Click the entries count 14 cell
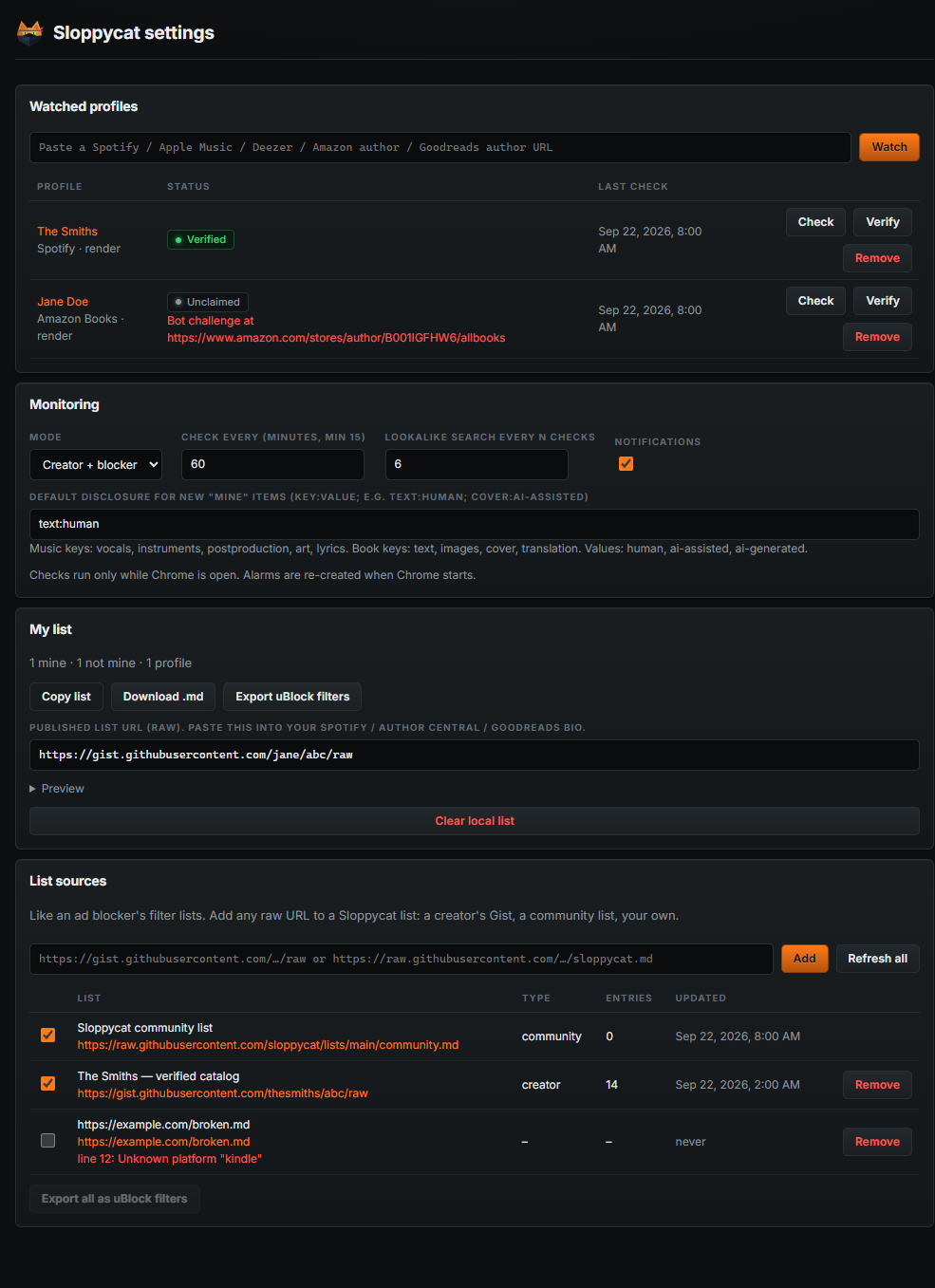Screen dimensions: 935x1288 [x=611, y=1085]
